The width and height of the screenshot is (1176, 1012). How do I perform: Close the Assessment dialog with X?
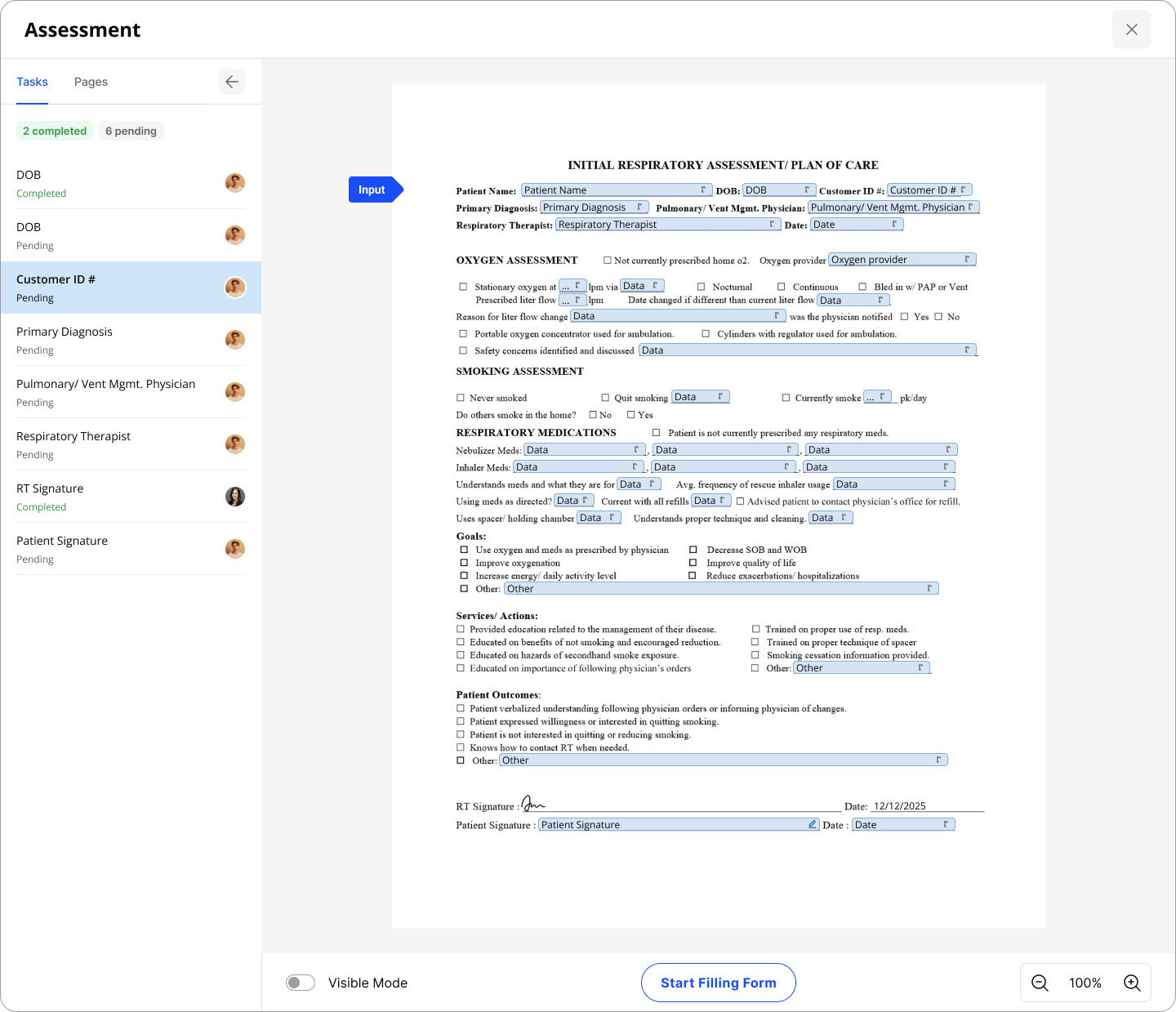point(1131,29)
